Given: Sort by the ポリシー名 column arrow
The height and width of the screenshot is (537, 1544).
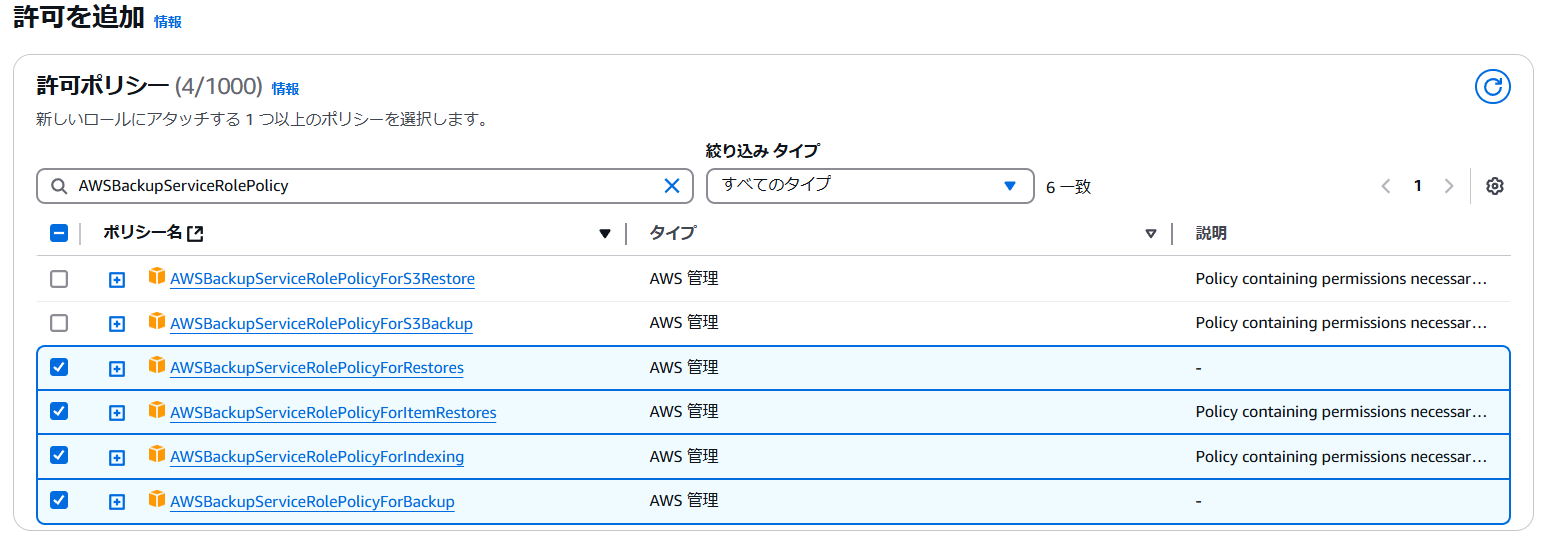Looking at the screenshot, I should 604,234.
